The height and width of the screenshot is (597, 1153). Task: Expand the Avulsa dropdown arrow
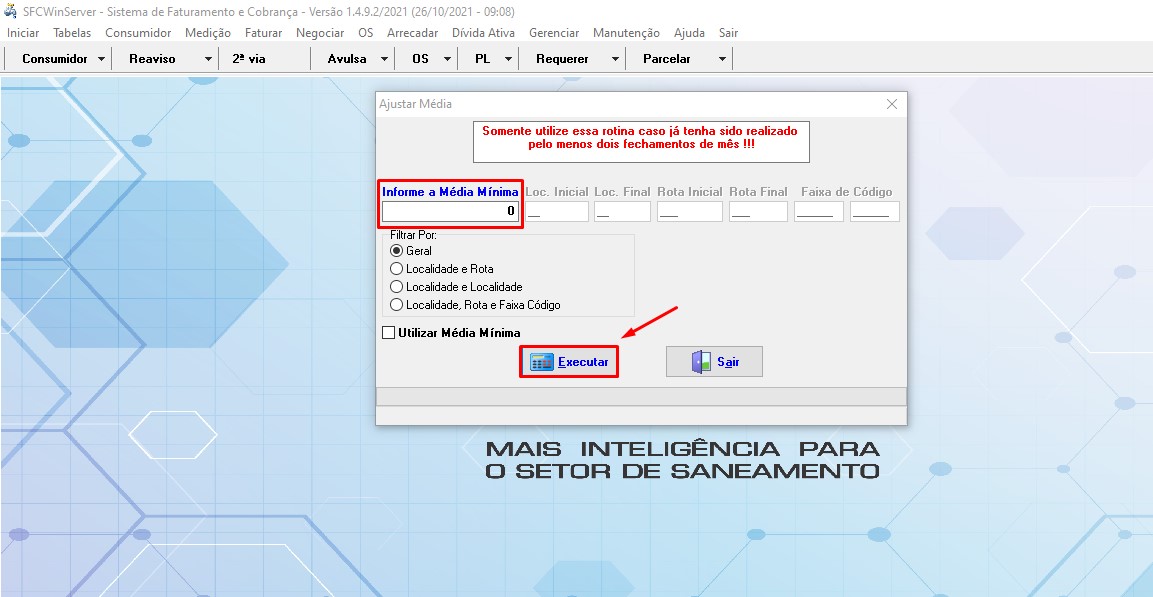click(x=384, y=59)
